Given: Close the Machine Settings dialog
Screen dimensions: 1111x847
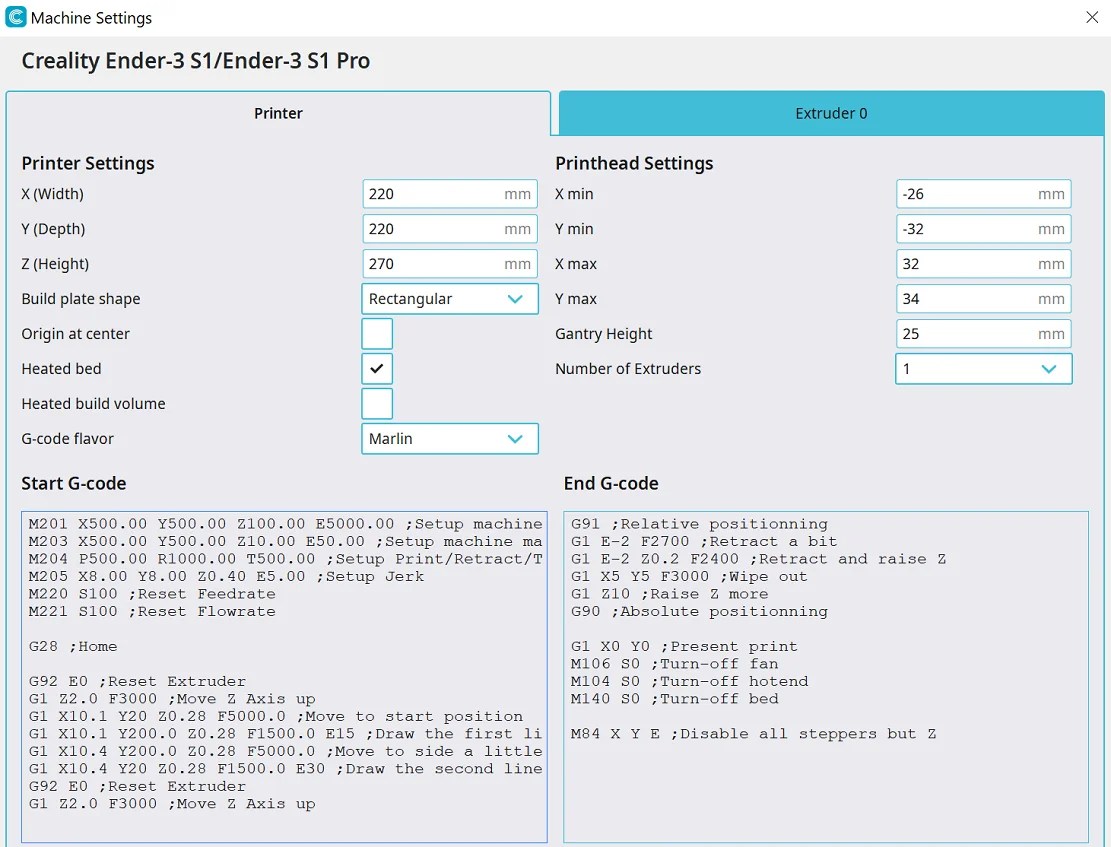Looking at the screenshot, I should pyautogui.click(x=1092, y=17).
